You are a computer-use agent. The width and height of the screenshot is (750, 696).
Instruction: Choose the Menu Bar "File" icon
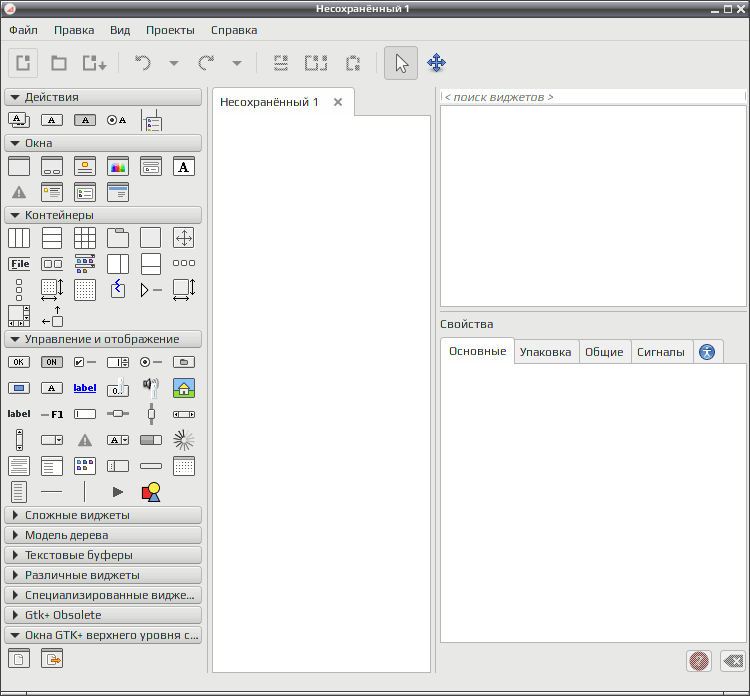19,264
